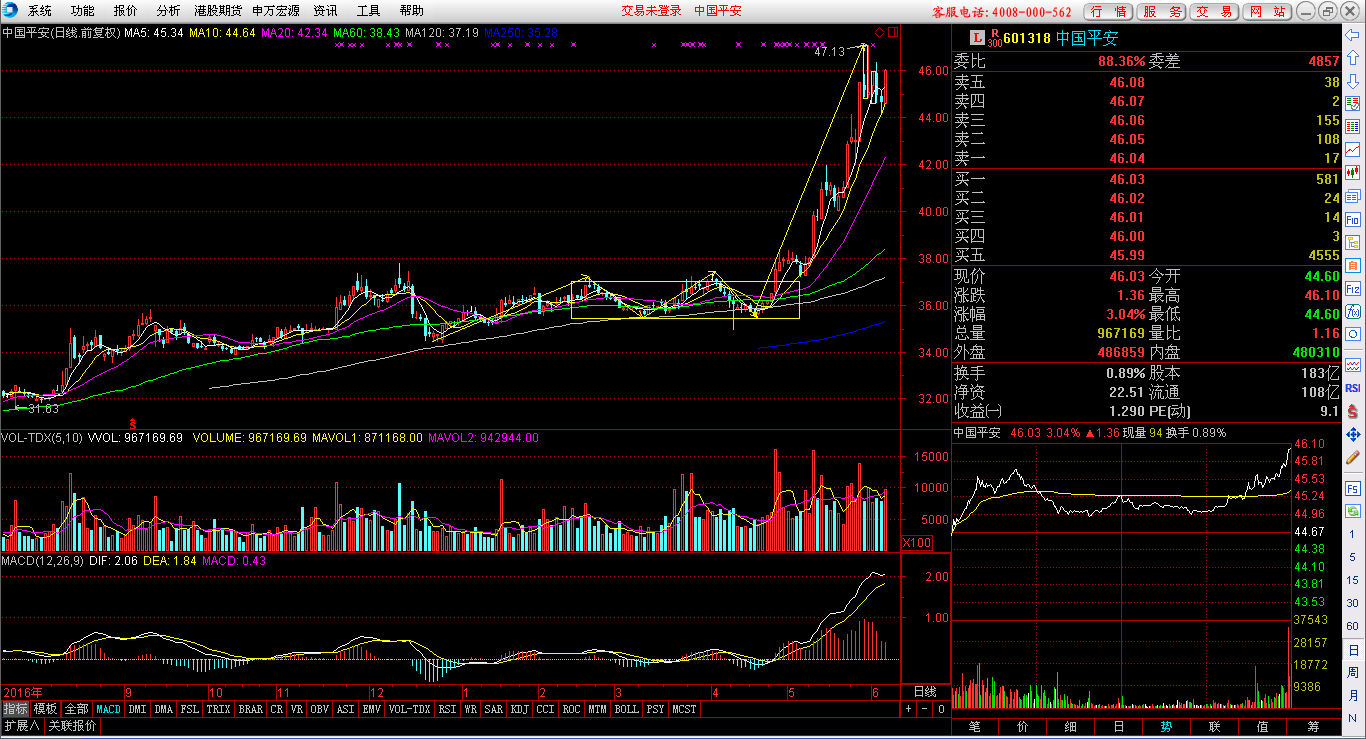Click the plus zoom button beside indicator tabs

pyautogui.click(x=909, y=709)
